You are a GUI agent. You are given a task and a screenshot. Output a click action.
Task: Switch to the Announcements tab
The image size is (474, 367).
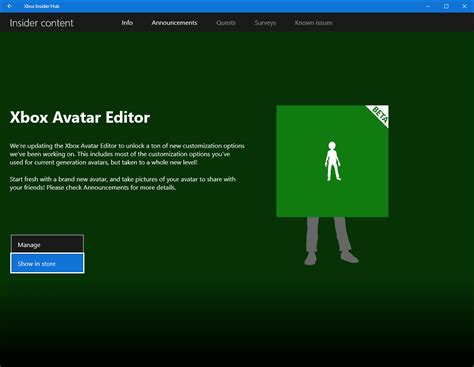[x=174, y=23]
